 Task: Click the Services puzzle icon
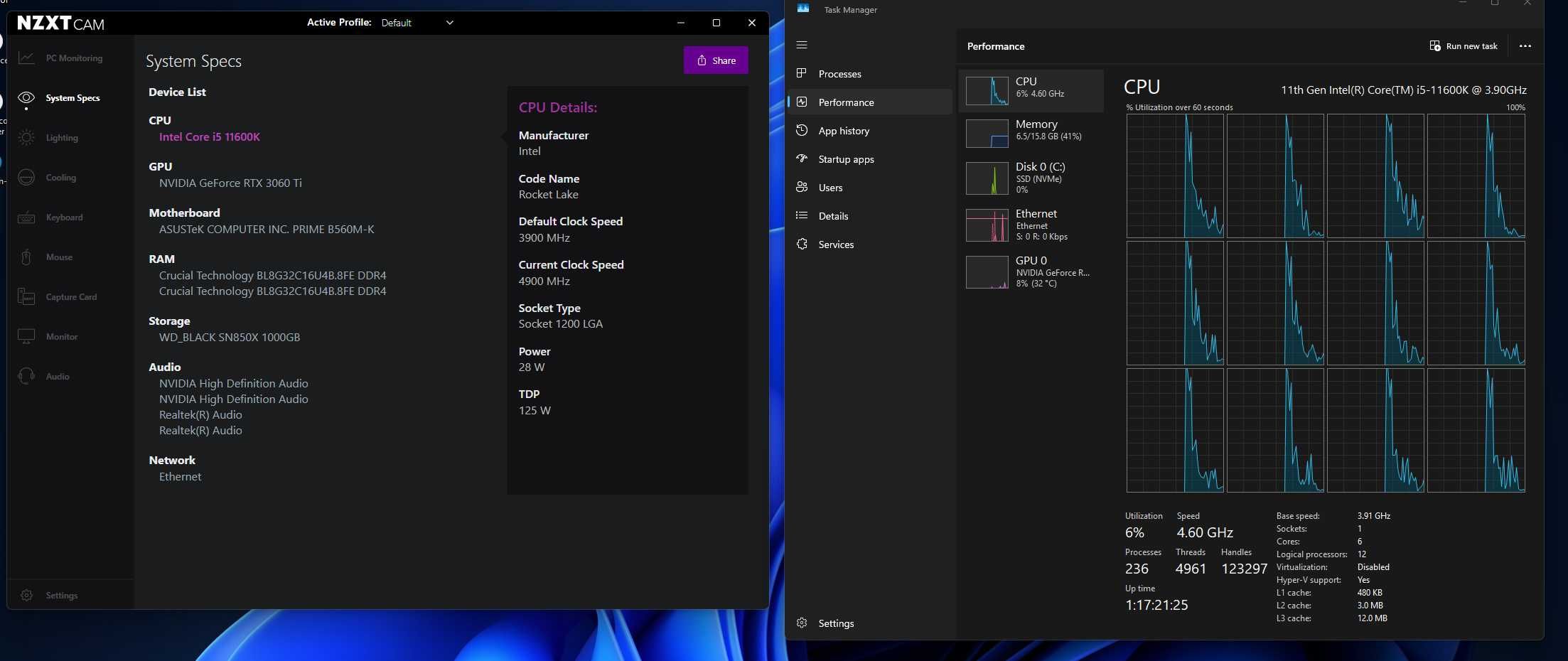click(x=802, y=244)
